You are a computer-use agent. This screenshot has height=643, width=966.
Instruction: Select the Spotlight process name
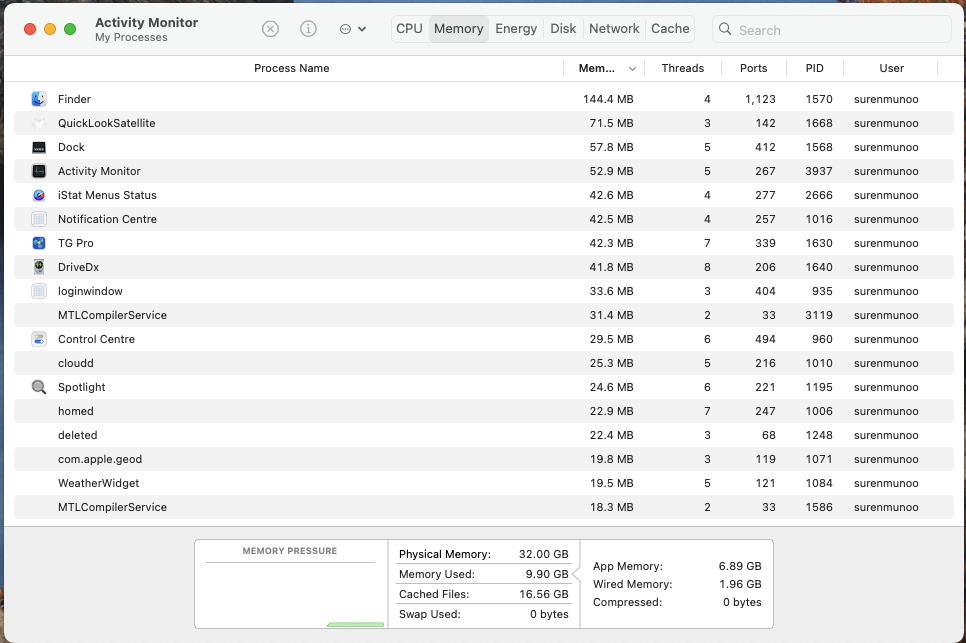click(x=81, y=387)
